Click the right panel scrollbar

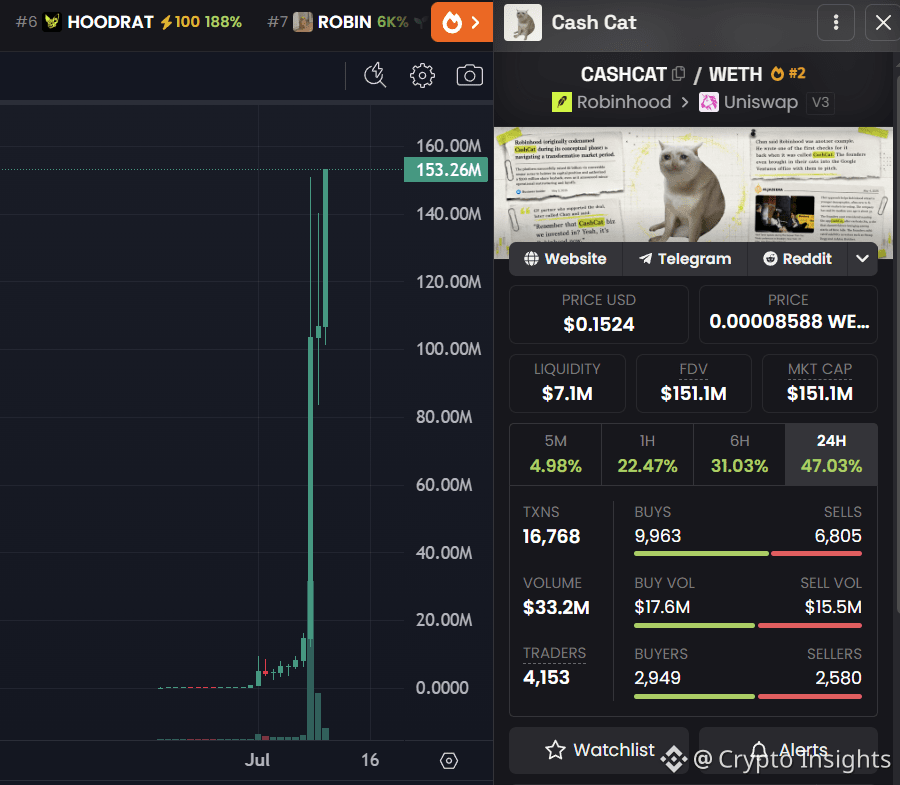point(897,344)
